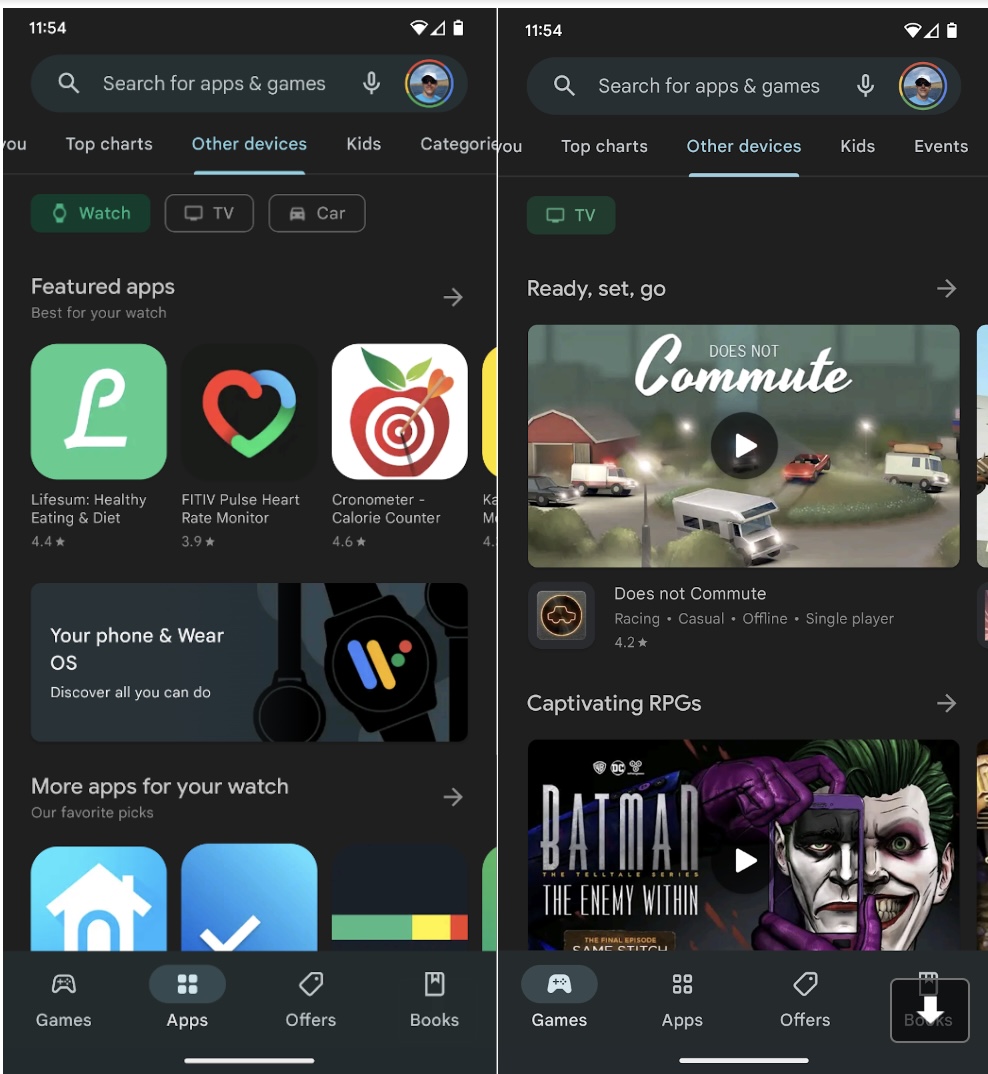
Task: Select the Watch device filter chip
Action: pos(90,213)
